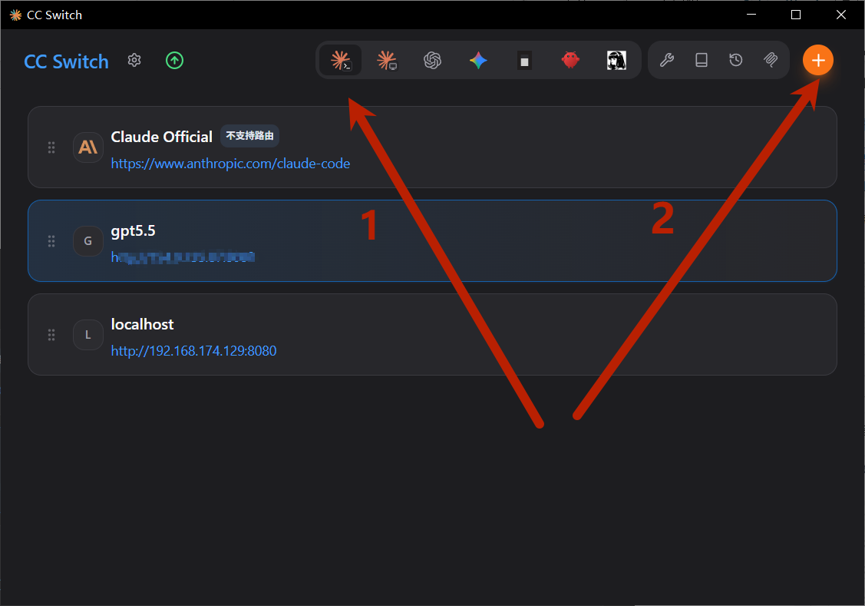Switch to the Gemini app icon
865x606 pixels.
[478, 60]
